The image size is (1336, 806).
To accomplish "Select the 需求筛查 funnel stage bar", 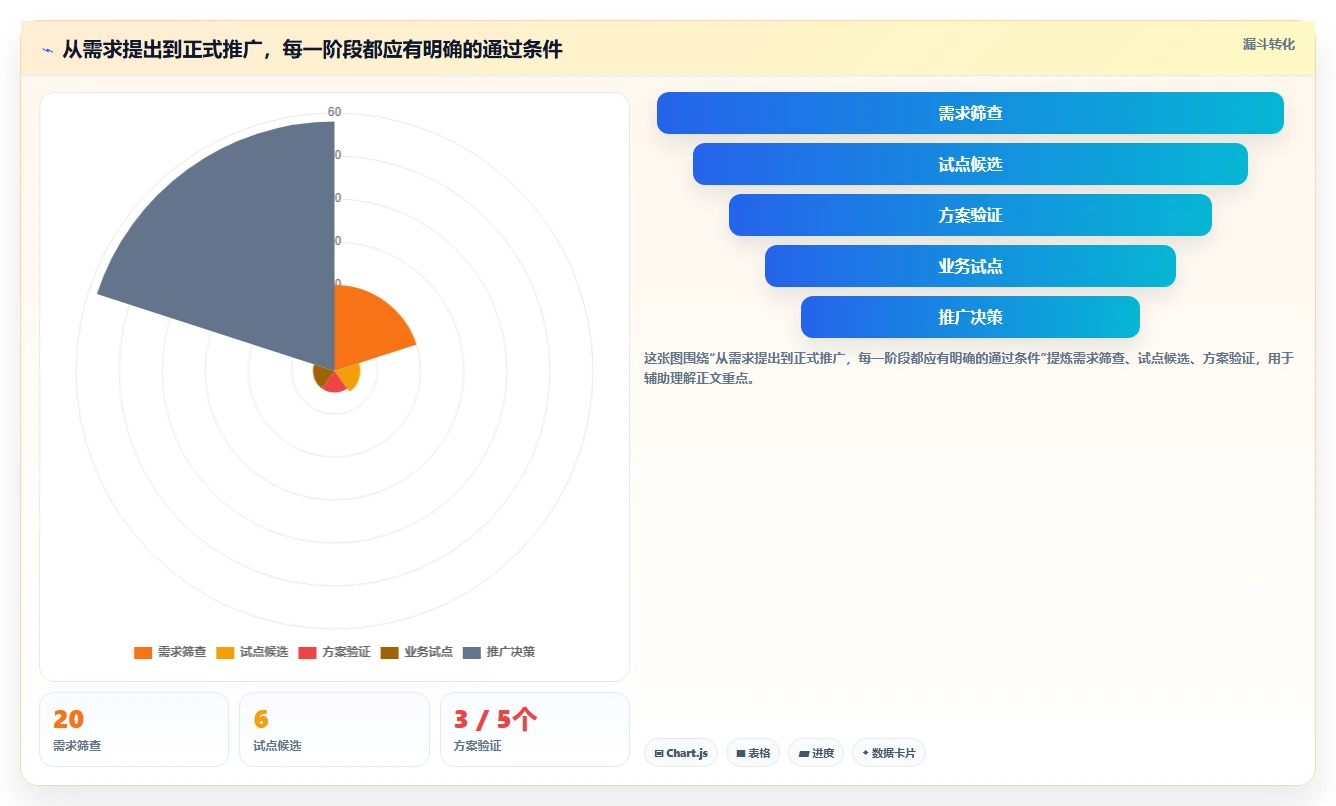I will (x=970, y=113).
